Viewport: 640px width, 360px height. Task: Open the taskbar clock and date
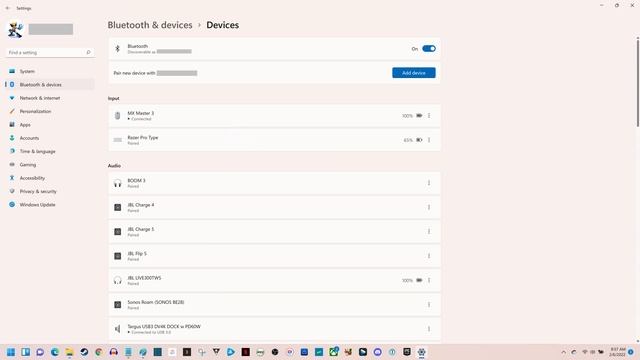[x=617, y=352]
